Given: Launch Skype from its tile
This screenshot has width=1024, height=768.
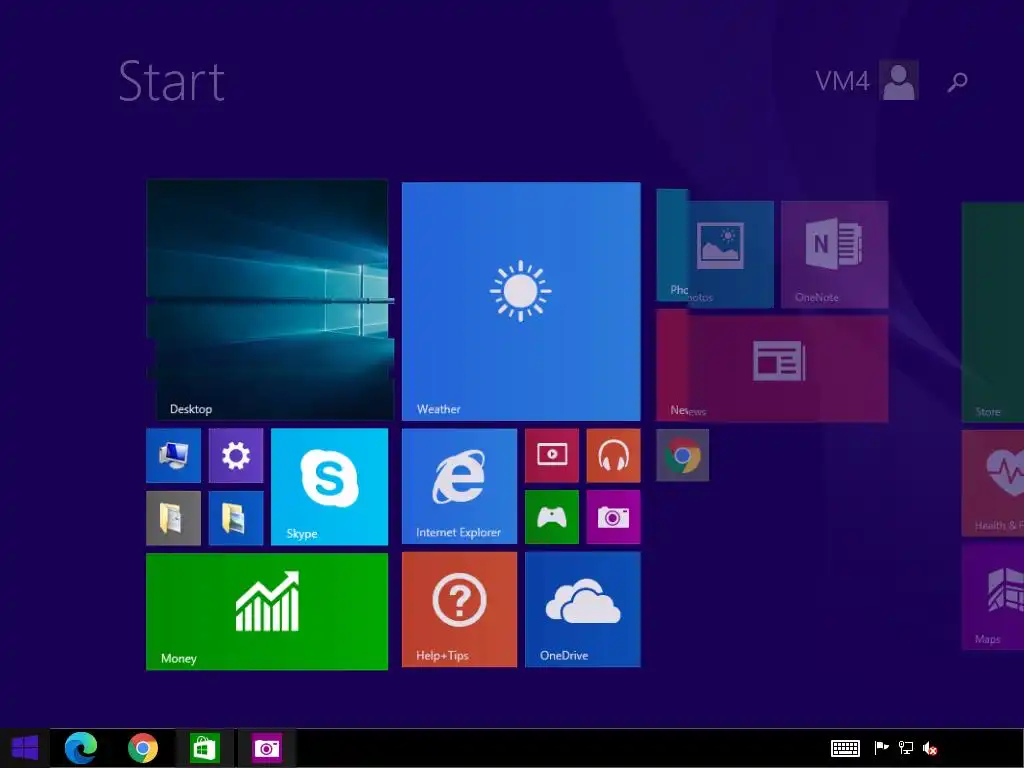Looking at the screenshot, I should [329, 487].
